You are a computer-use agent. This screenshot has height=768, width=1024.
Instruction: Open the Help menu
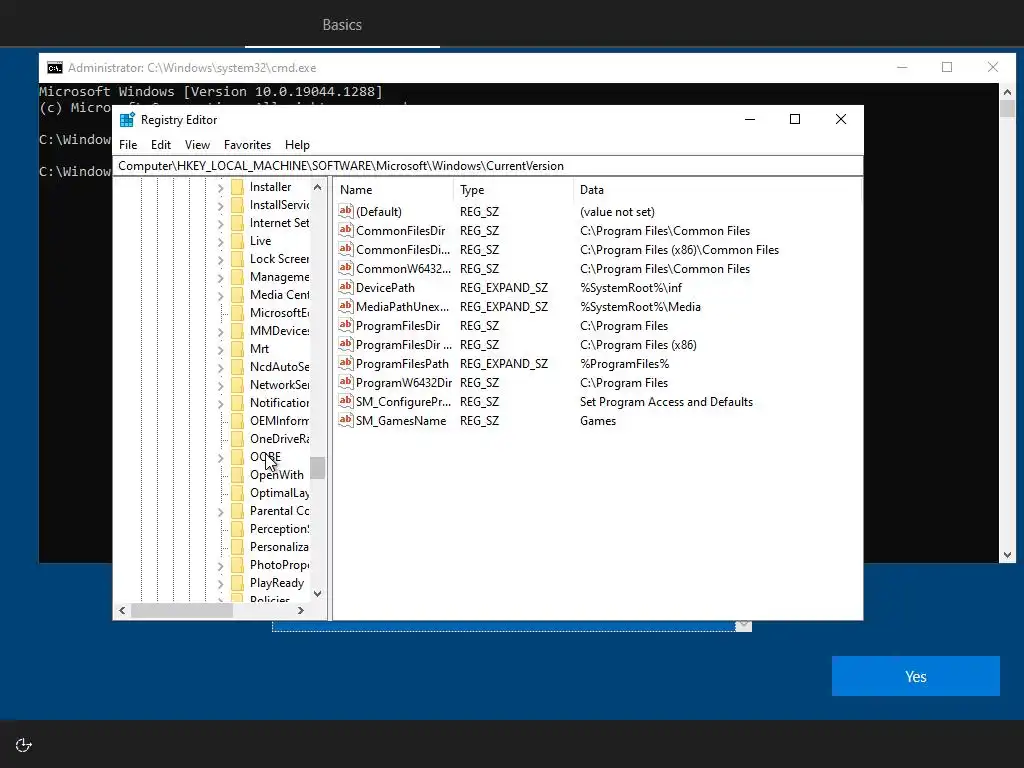(297, 145)
